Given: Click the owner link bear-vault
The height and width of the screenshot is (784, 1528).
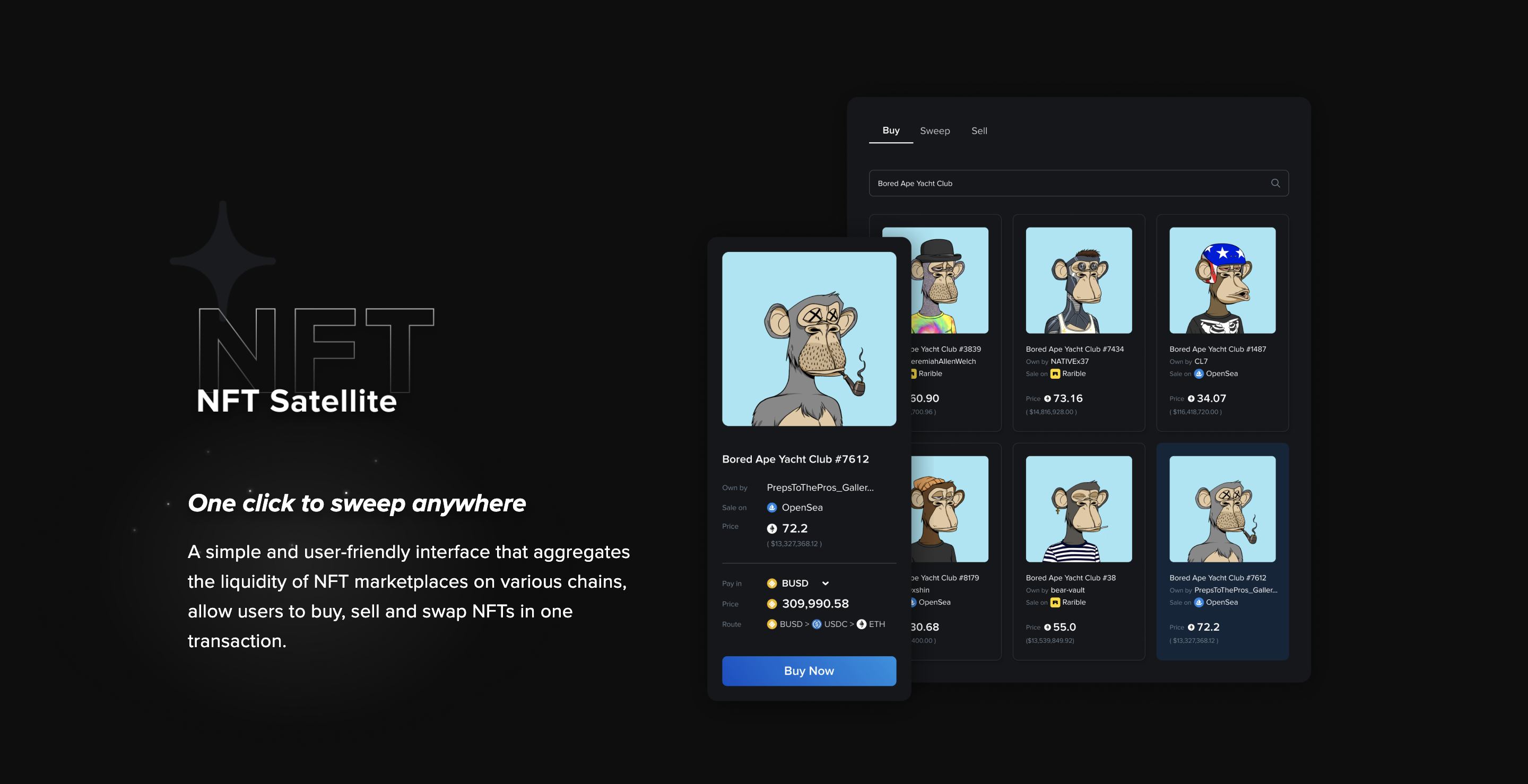Looking at the screenshot, I should [x=1067, y=590].
